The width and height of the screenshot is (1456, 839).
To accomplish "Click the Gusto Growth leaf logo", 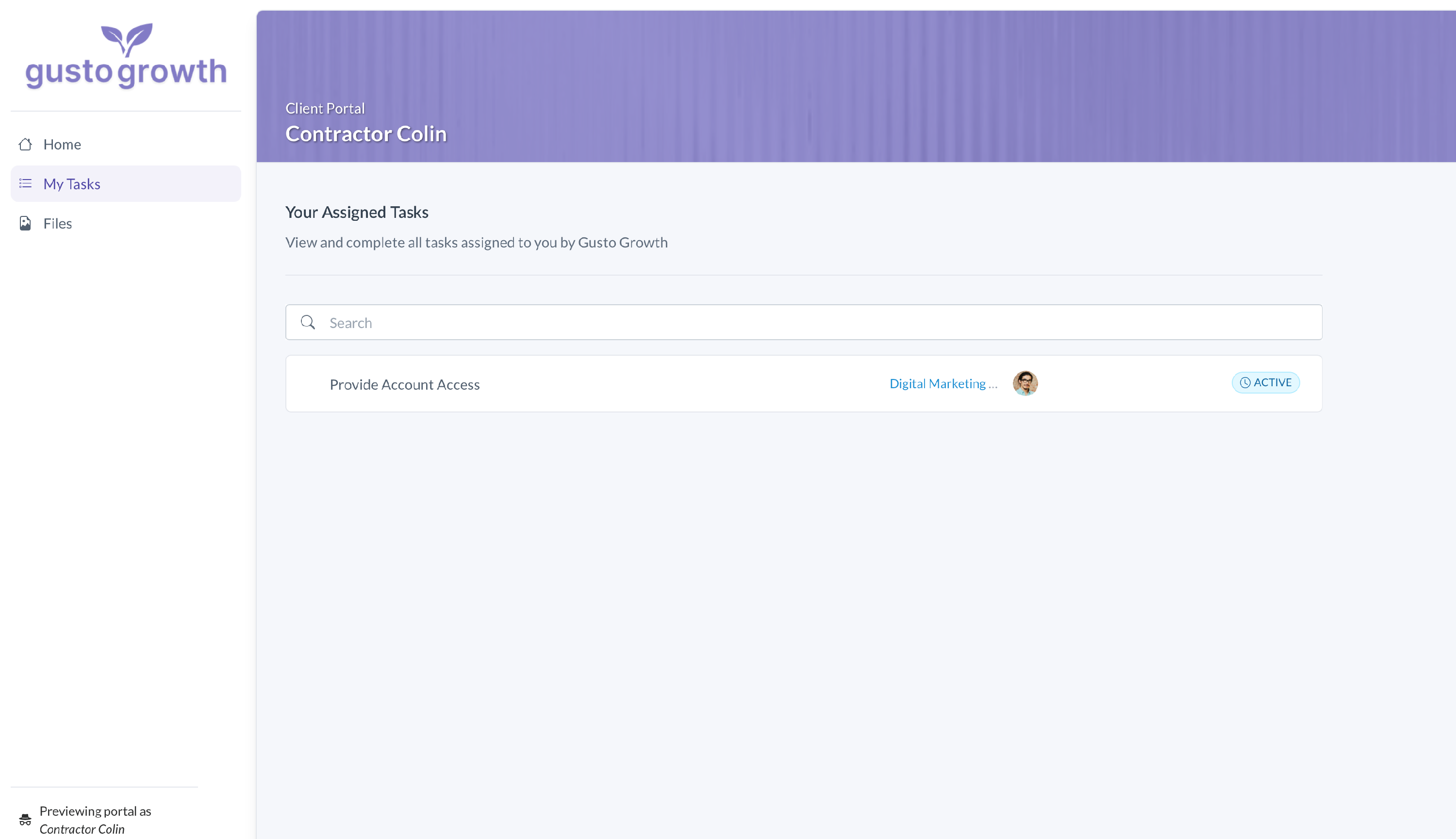I will (x=127, y=39).
